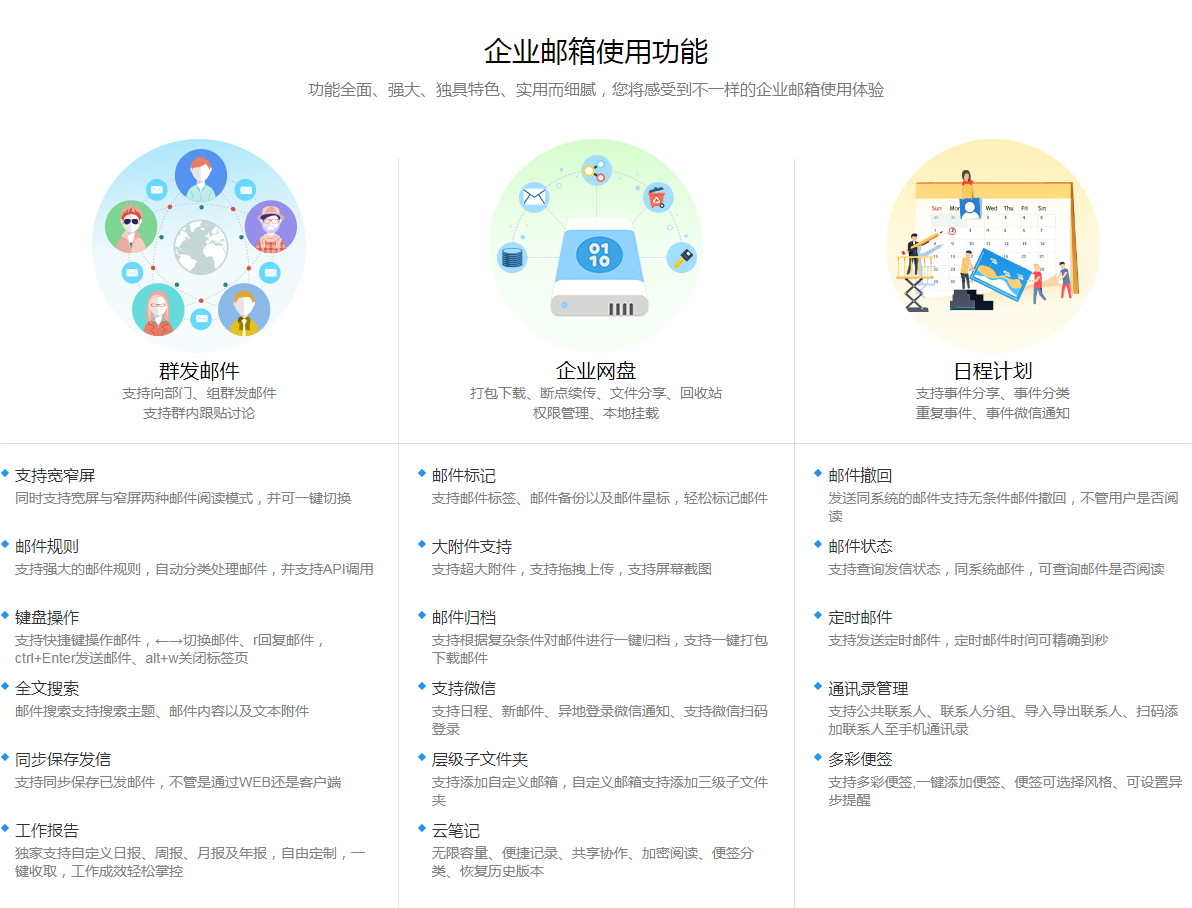This screenshot has height=908, width=1192.
Task: Click the 邮件标记 feature title
Action: (x=464, y=475)
